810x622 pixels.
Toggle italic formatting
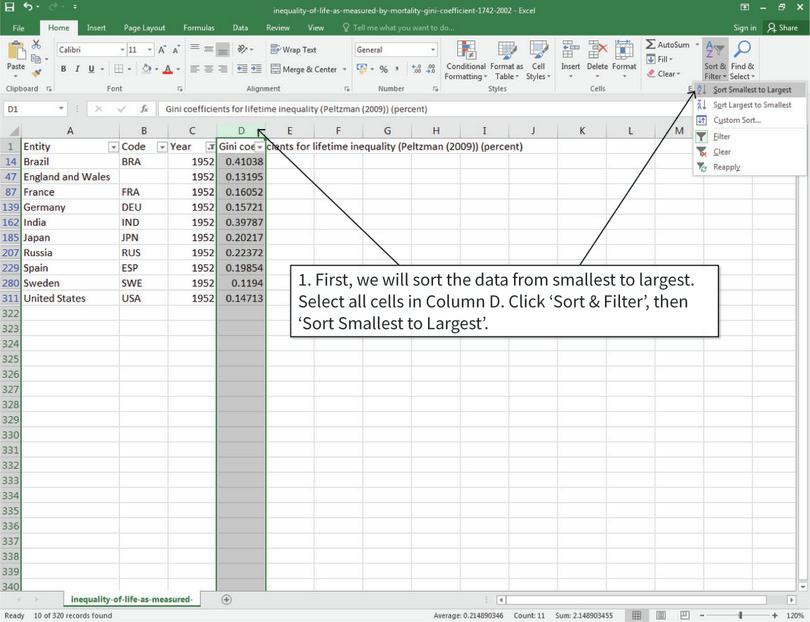tap(78, 69)
